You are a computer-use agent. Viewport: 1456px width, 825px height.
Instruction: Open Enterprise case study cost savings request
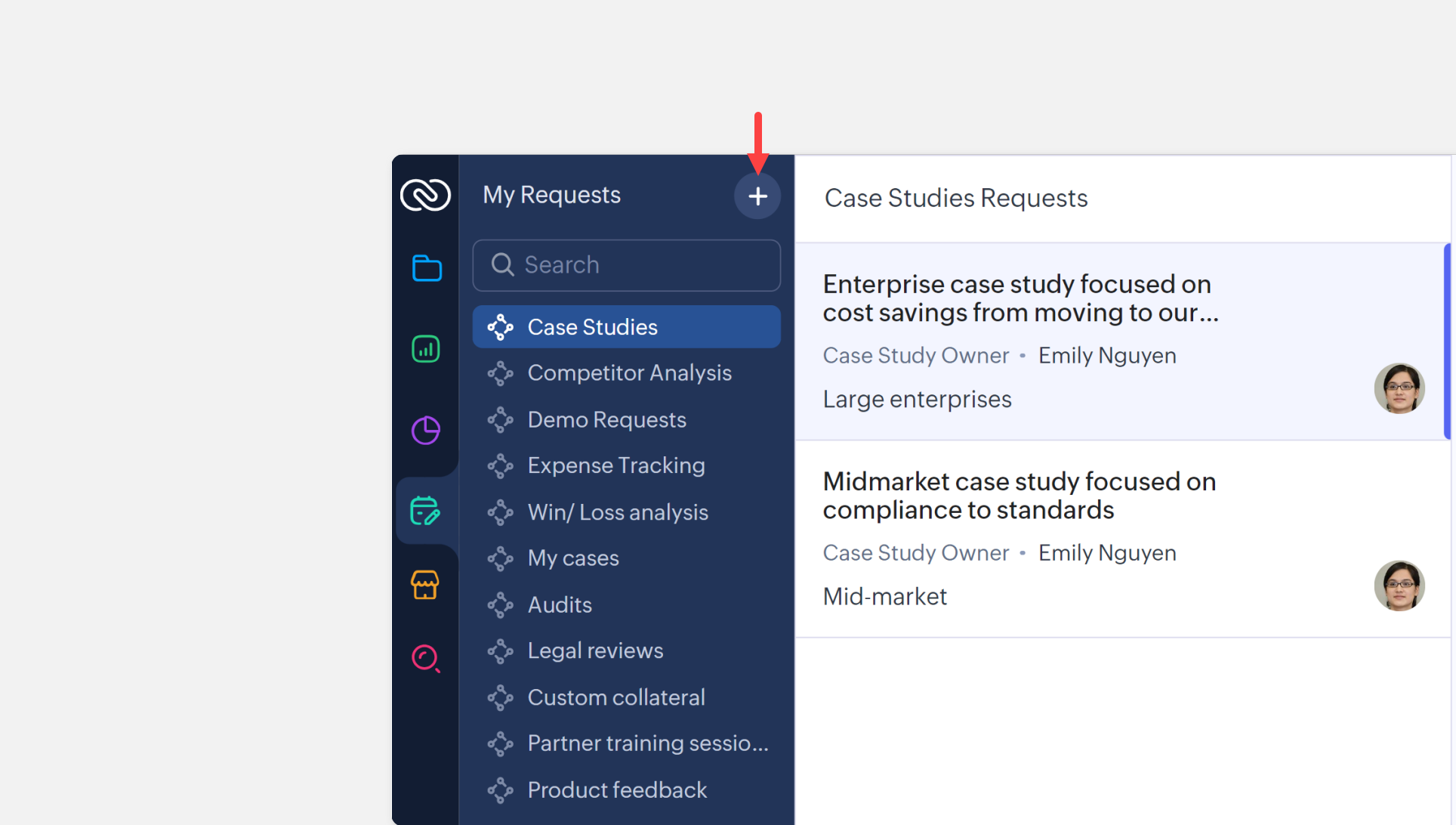tap(1020, 298)
